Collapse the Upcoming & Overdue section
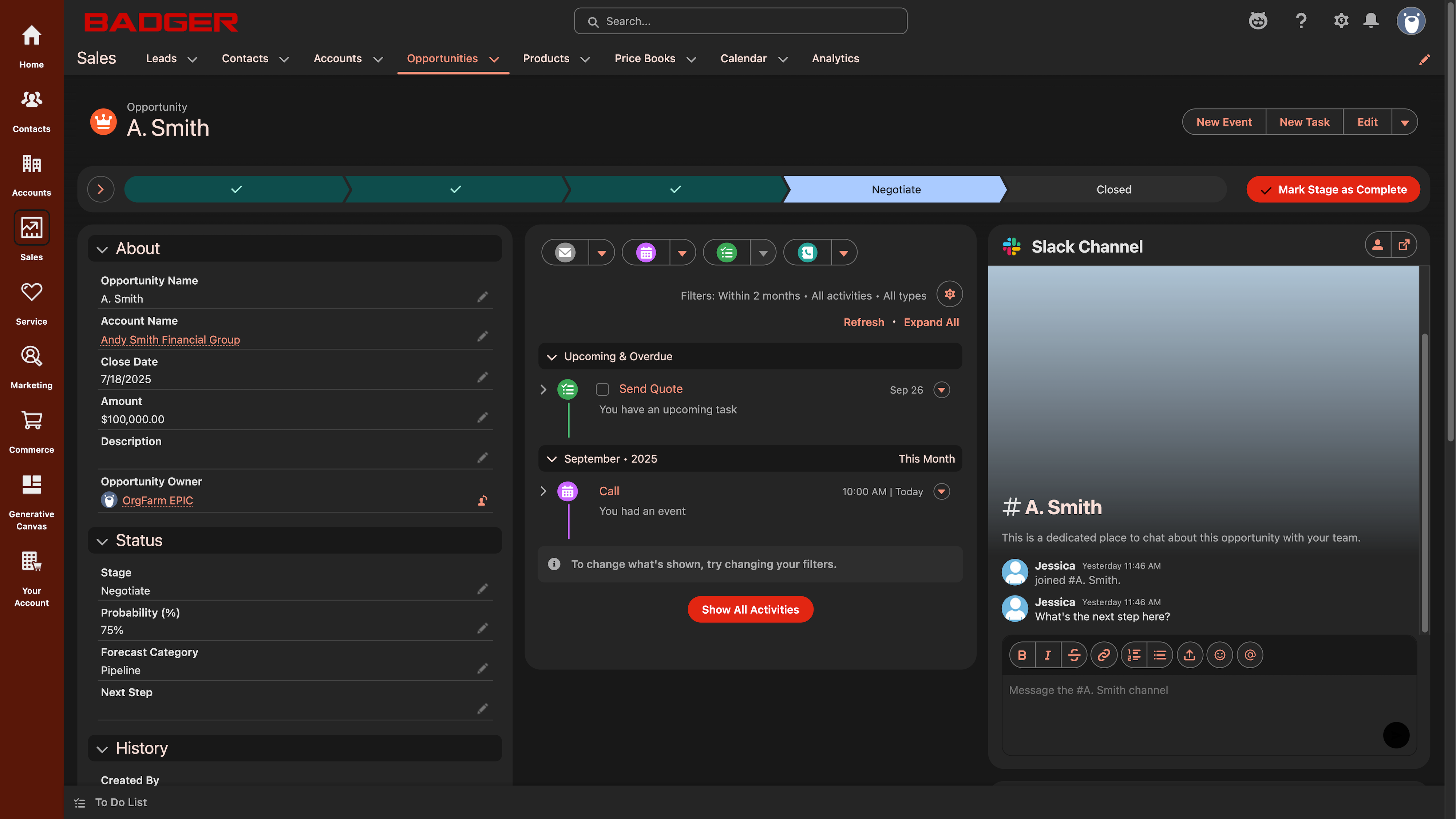The image size is (1456, 819). (x=552, y=357)
